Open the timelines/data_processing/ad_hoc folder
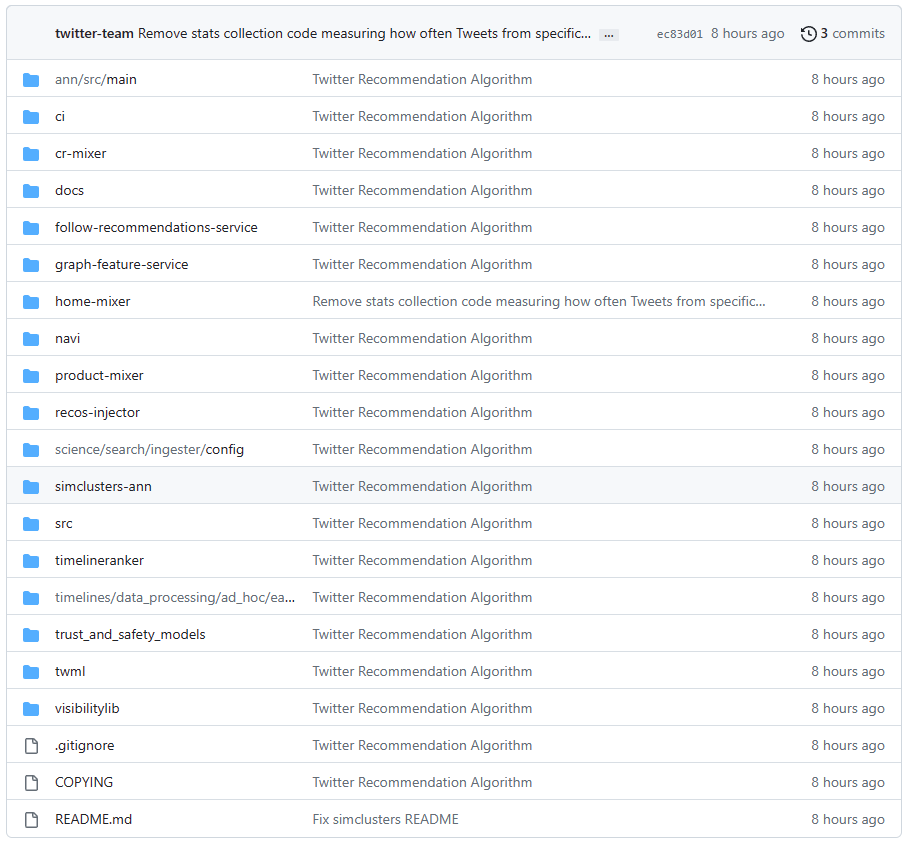Screen dimensions: 907x843 [175, 598]
